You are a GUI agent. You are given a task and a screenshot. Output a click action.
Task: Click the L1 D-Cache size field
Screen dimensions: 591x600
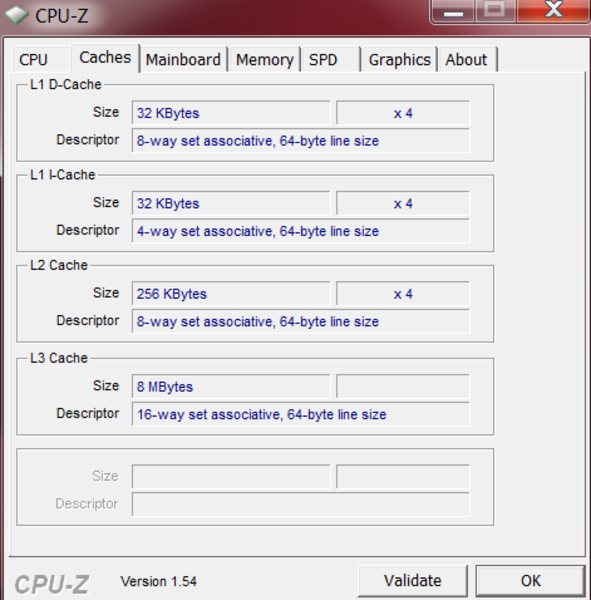(x=231, y=113)
